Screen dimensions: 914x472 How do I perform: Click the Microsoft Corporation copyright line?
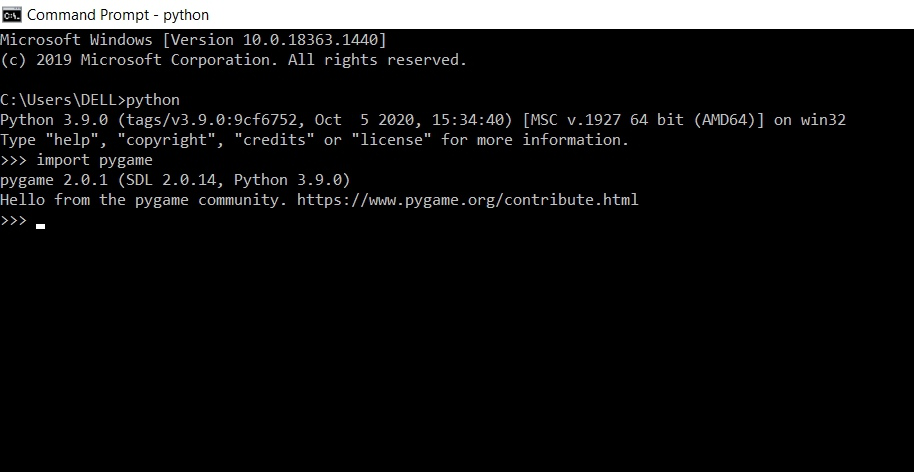click(233, 60)
